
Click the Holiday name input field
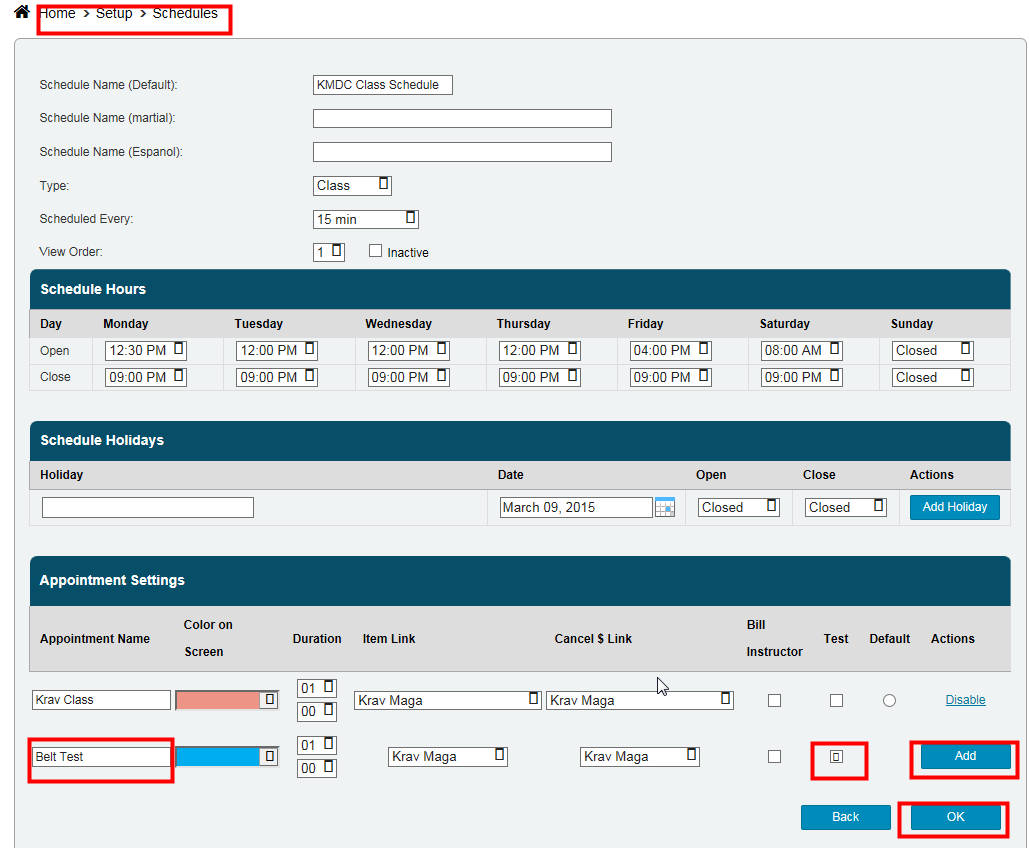point(148,507)
